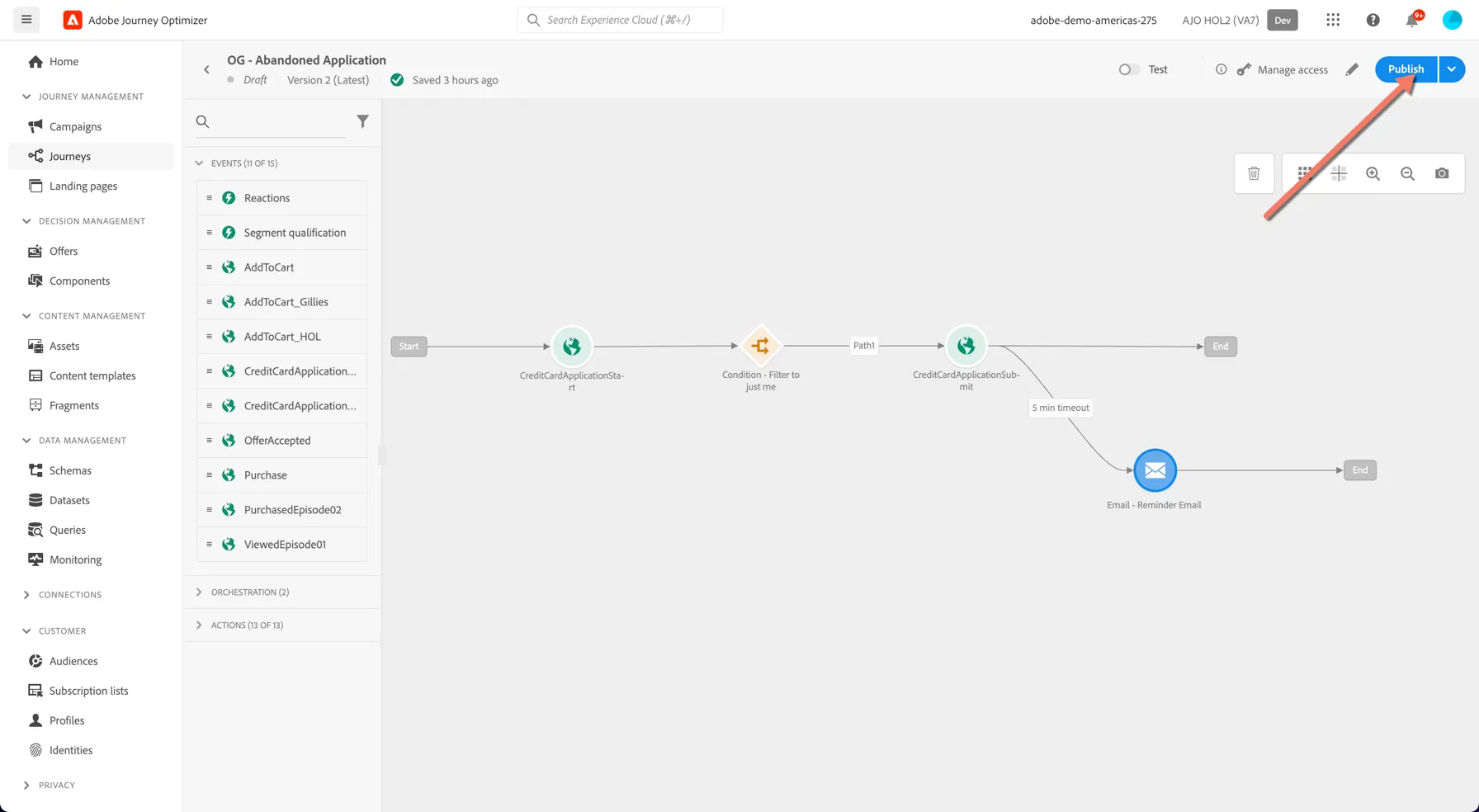Open Landing pages in the sidebar
Image resolution: width=1479 pixels, height=812 pixels.
pos(91,186)
